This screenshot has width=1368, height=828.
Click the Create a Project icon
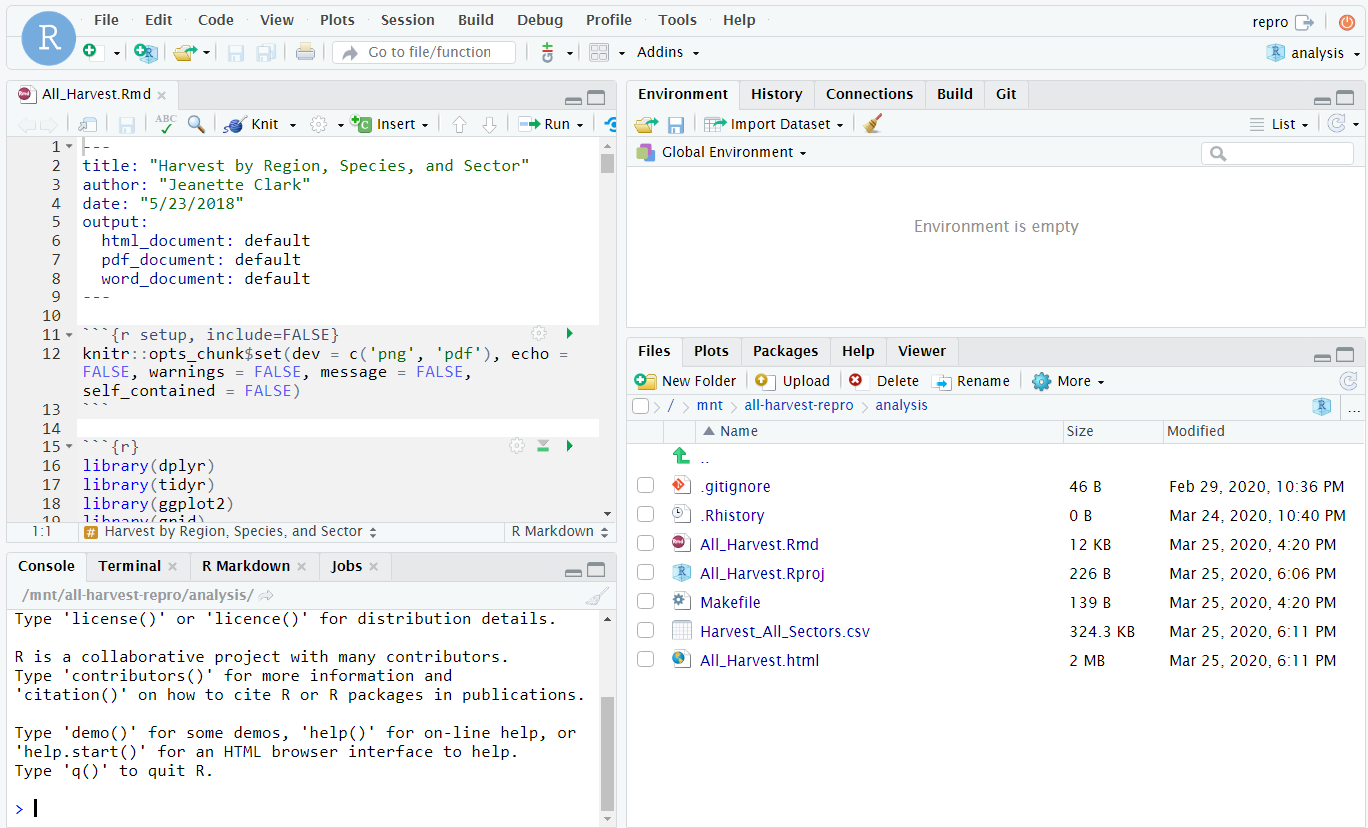coord(146,52)
